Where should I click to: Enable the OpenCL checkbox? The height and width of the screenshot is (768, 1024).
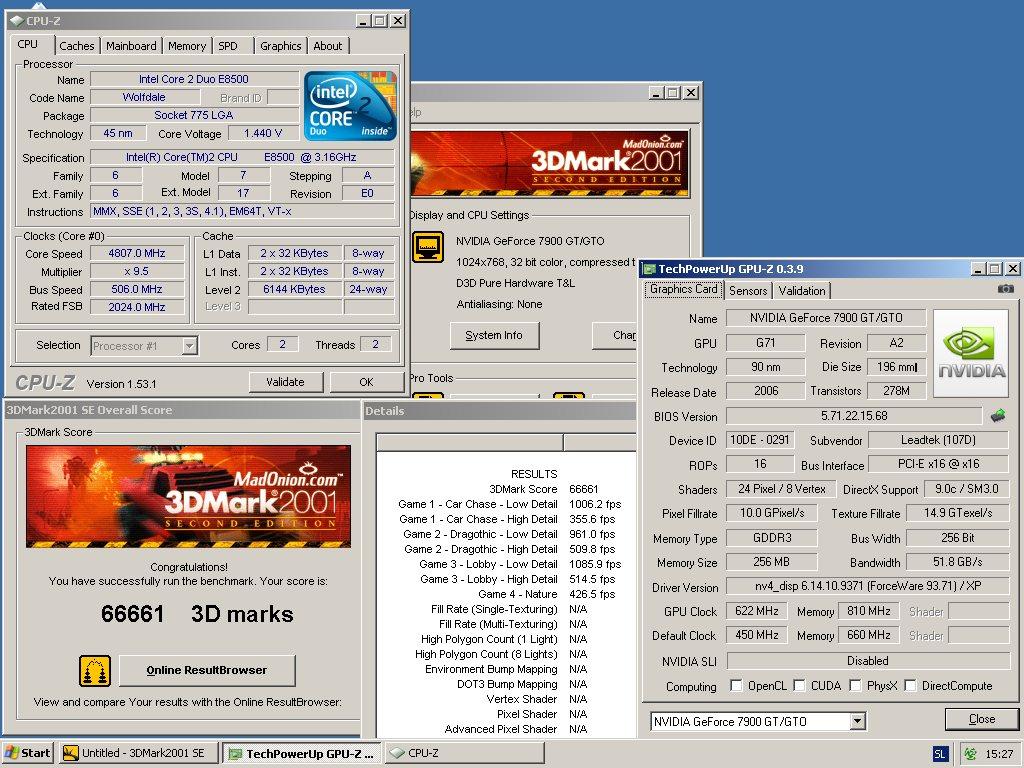click(736, 685)
